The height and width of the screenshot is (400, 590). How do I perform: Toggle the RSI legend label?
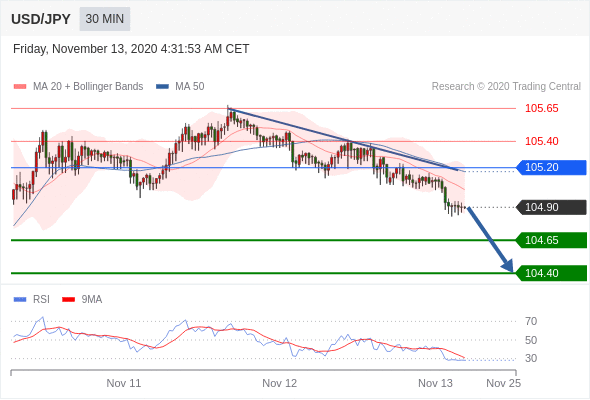click(41, 300)
